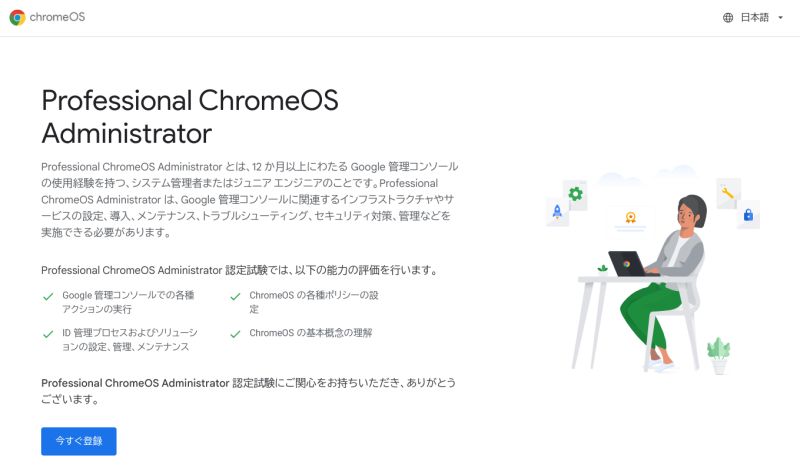
Task: Click the blue padlock icon in illustration
Action: pyautogui.click(x=748, y=215)
